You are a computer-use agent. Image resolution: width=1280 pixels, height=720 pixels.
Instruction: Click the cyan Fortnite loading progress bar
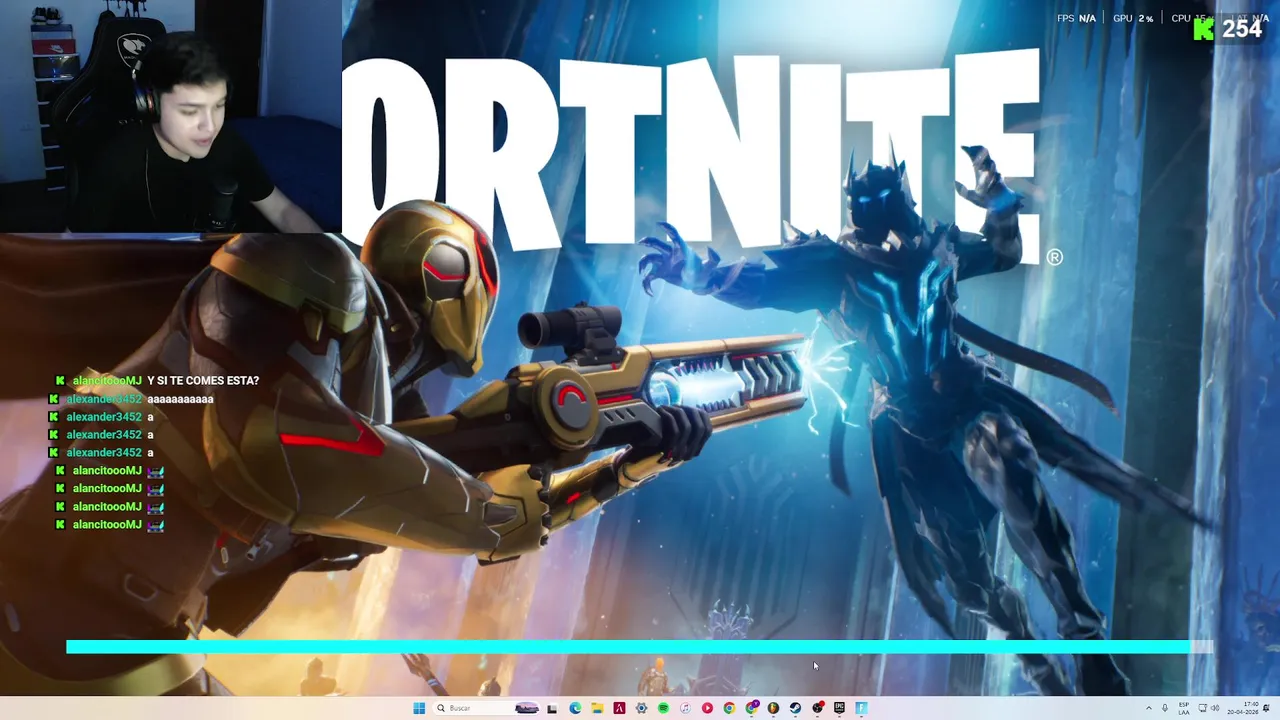640,647
